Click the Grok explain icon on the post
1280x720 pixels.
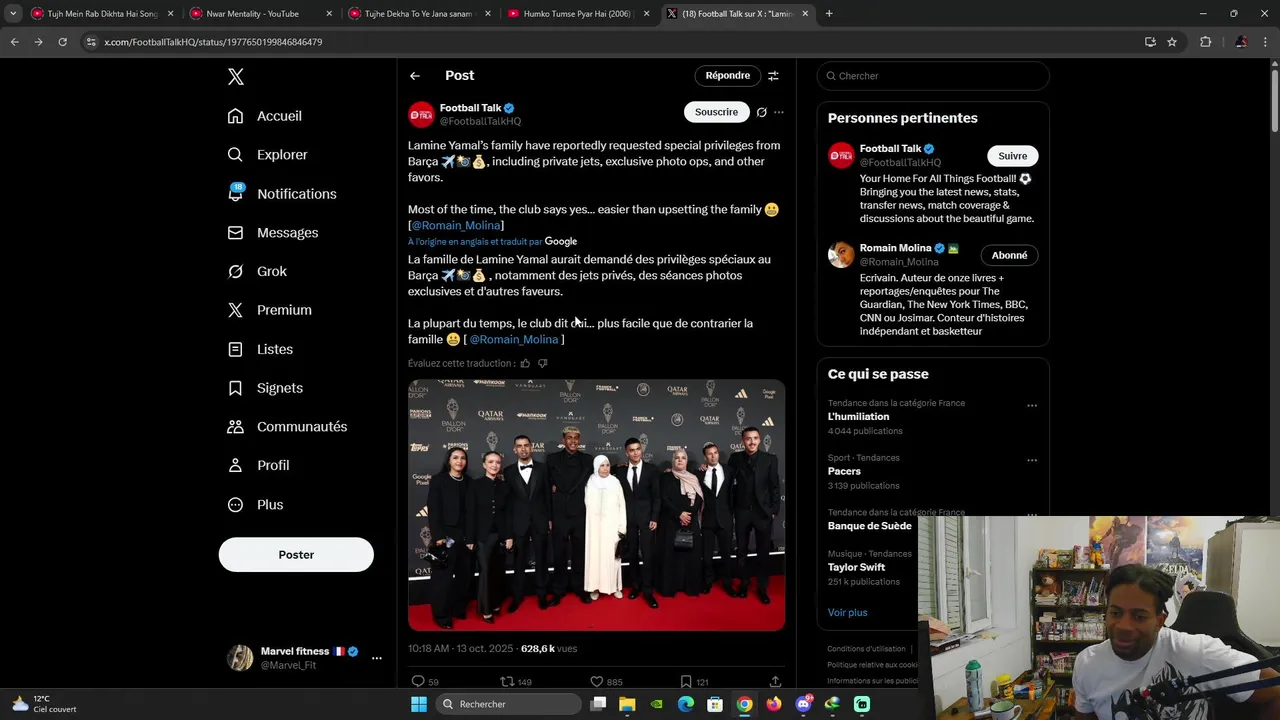pos(761,112)
